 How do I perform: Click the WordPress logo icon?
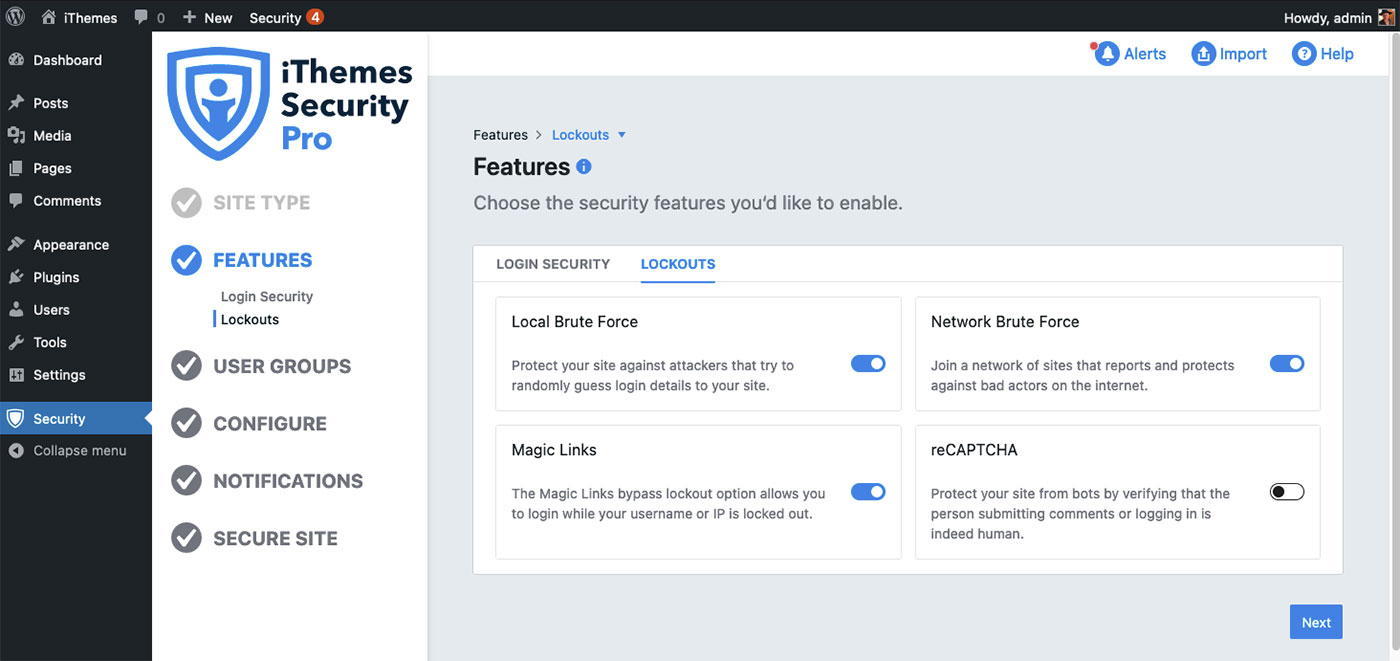coord(15,17)
